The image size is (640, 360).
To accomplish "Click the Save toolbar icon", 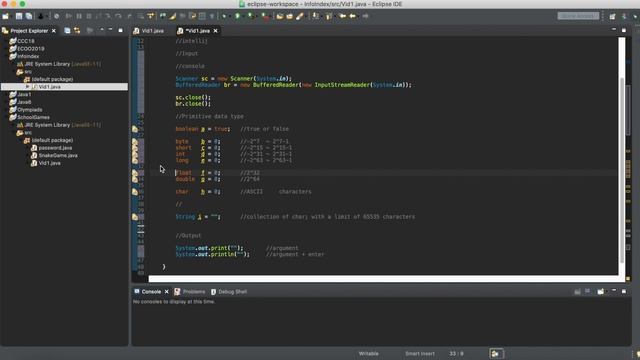I will click(x=19, y=16).
